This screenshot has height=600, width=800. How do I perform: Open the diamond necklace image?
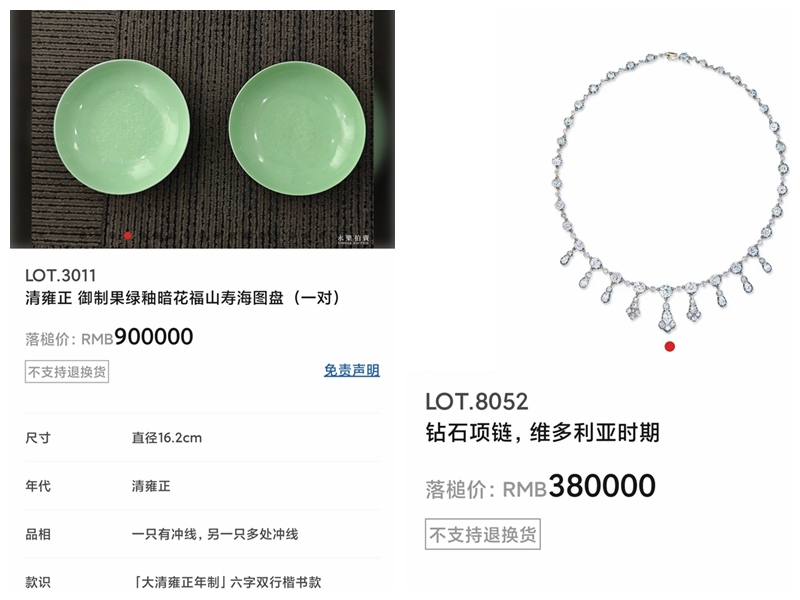(x=670, y=193)
